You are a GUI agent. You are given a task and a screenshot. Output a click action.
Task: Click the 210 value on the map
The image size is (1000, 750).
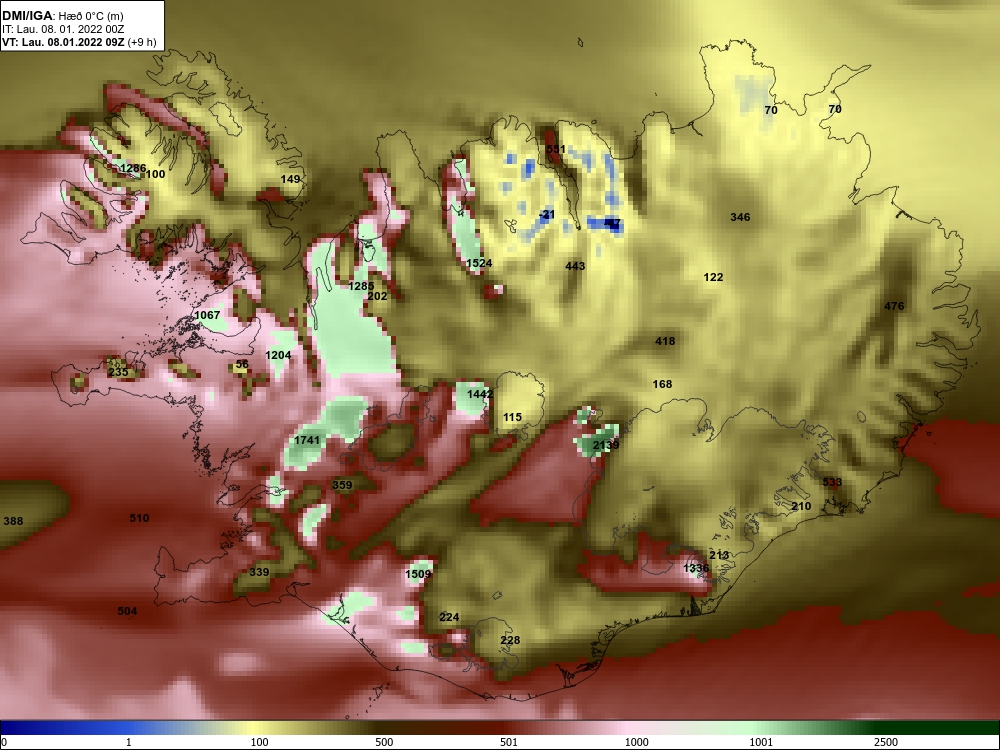(x=801, y=506)
